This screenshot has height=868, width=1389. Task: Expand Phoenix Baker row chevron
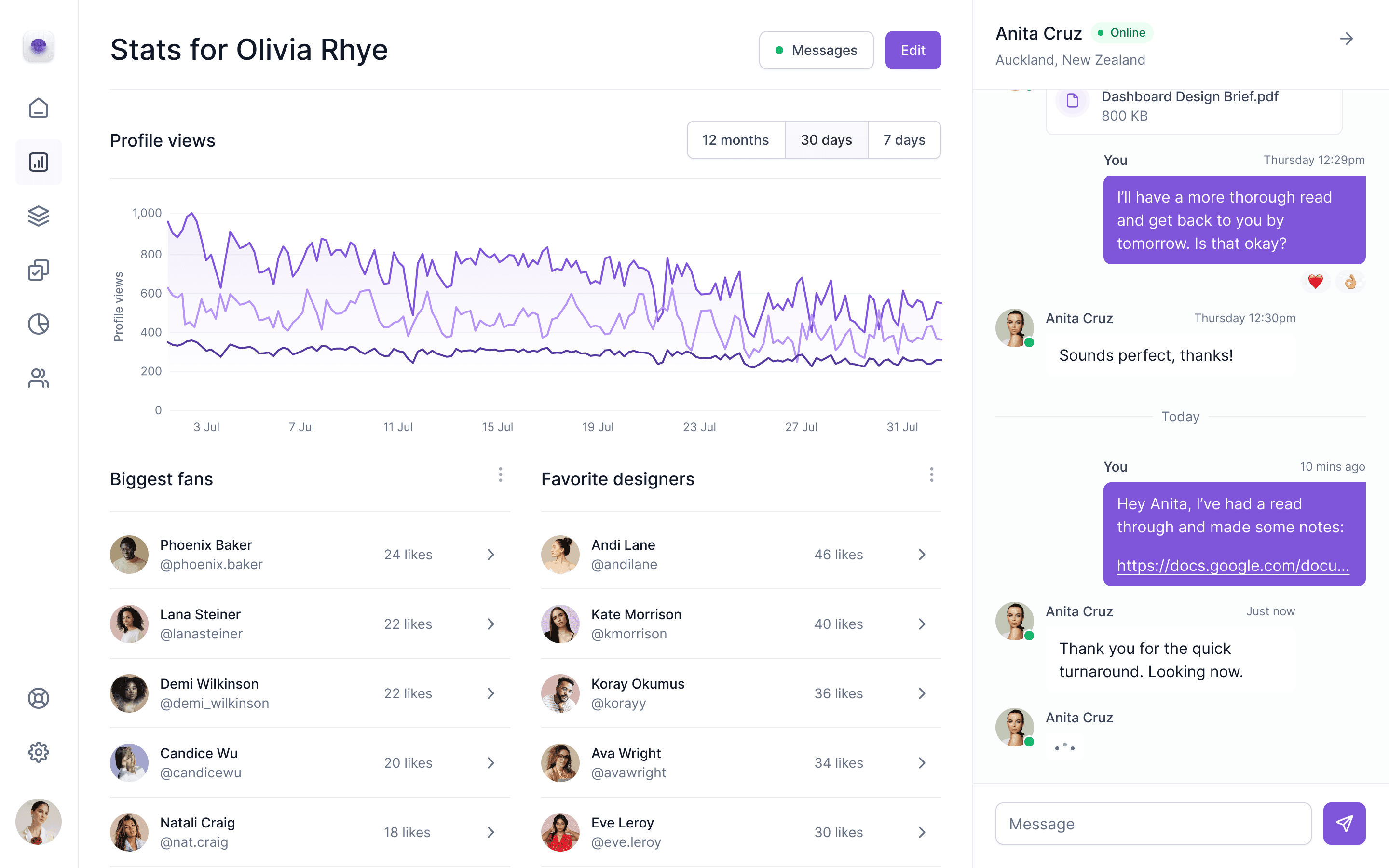[491, 555]
